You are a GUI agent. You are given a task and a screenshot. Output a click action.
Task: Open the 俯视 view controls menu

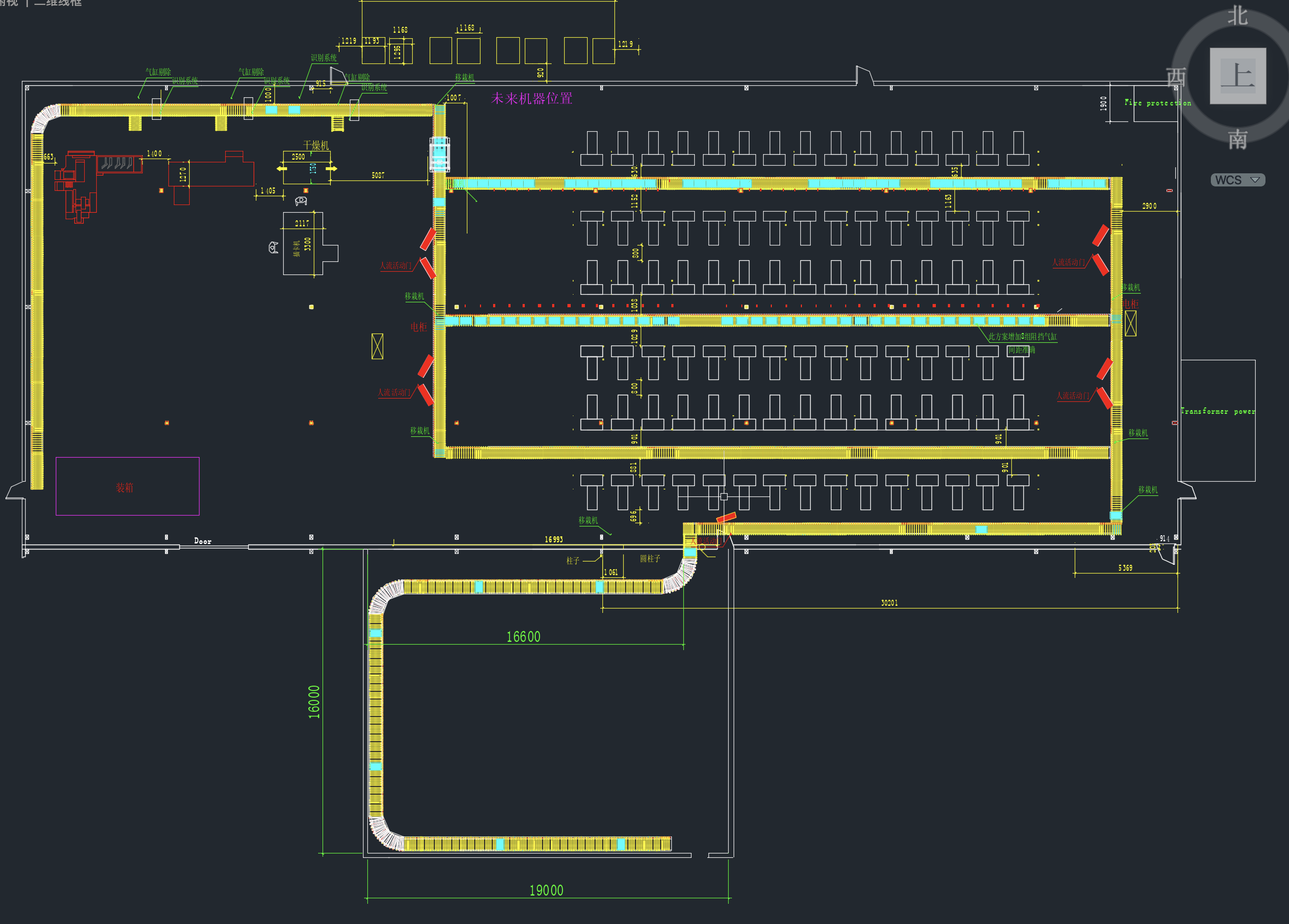9,3
